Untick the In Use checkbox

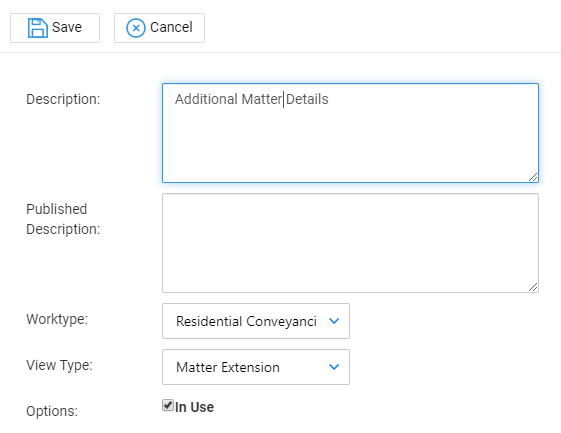[168, 405]
